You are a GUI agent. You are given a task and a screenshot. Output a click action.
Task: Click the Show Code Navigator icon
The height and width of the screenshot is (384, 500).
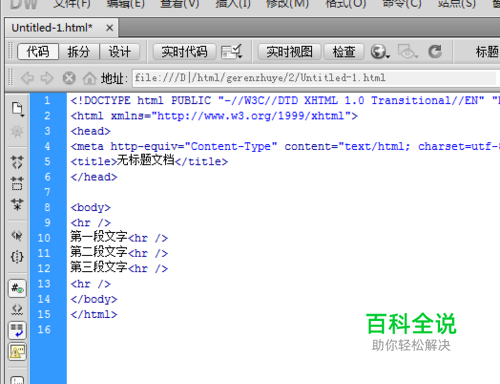point(17,131)
